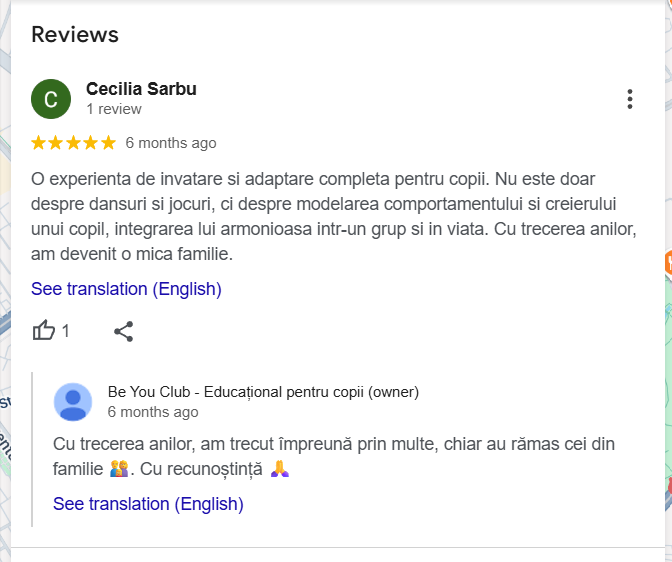The height and width of the screenshot is (562, 672).
Task: Click the Be You Club owner name
Action: click(x=263, y=392)
